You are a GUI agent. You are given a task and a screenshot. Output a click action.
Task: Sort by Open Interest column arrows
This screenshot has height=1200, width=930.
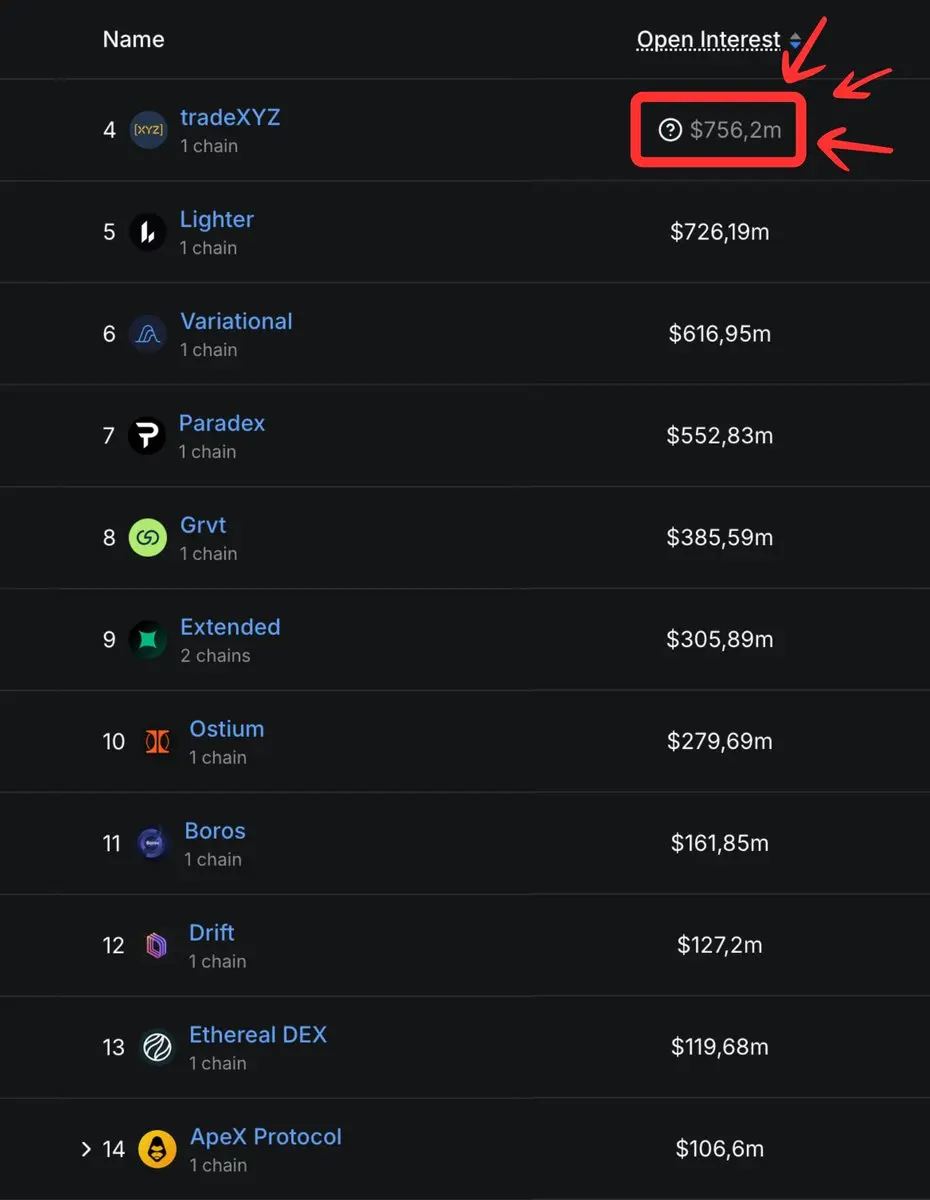tap(795, 41)
